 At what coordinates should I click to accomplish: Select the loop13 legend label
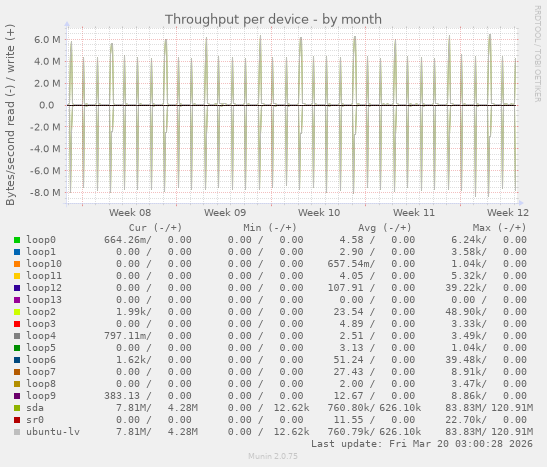tap(44, 300)
